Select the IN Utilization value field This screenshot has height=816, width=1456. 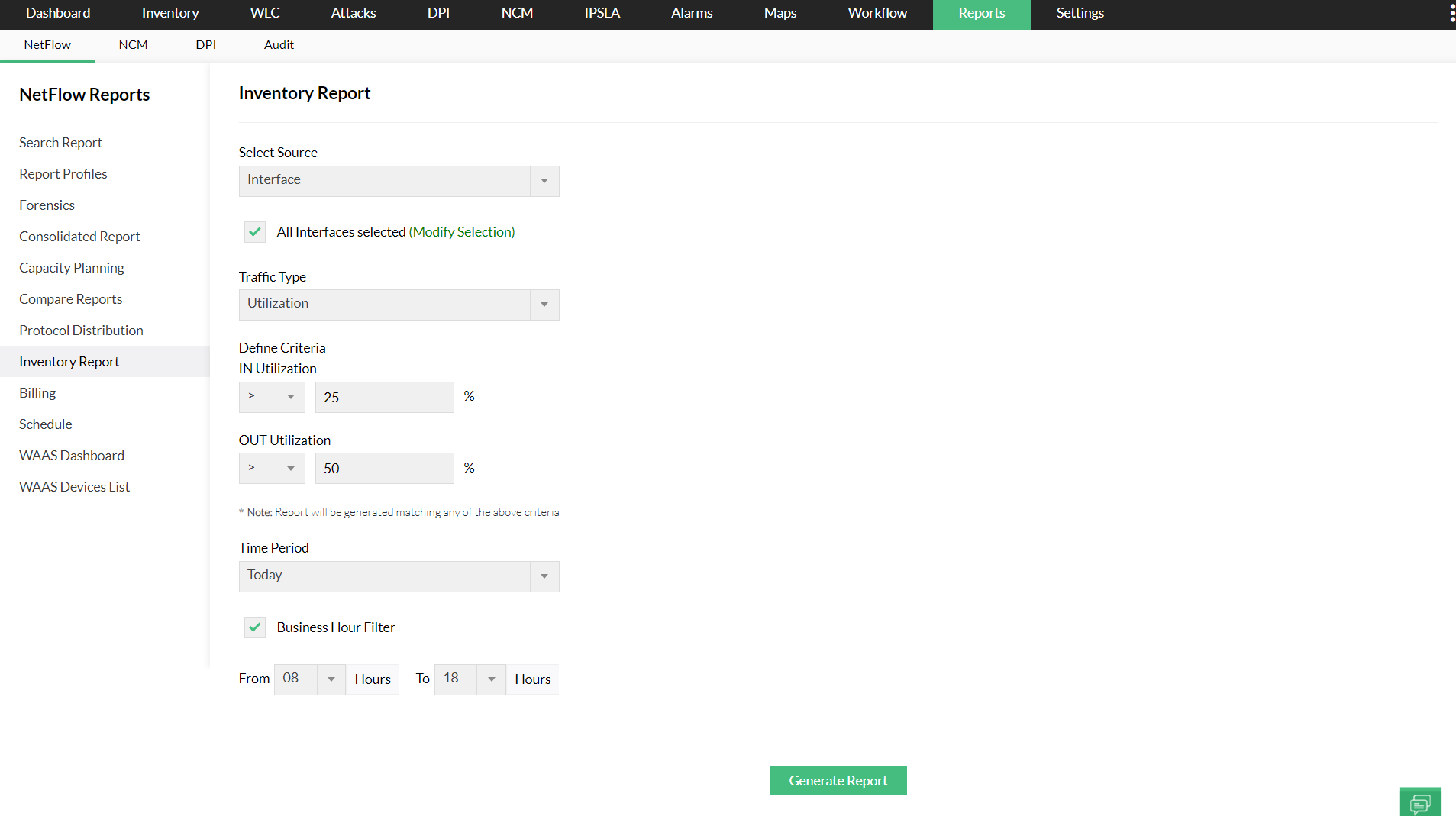point(384,397)
